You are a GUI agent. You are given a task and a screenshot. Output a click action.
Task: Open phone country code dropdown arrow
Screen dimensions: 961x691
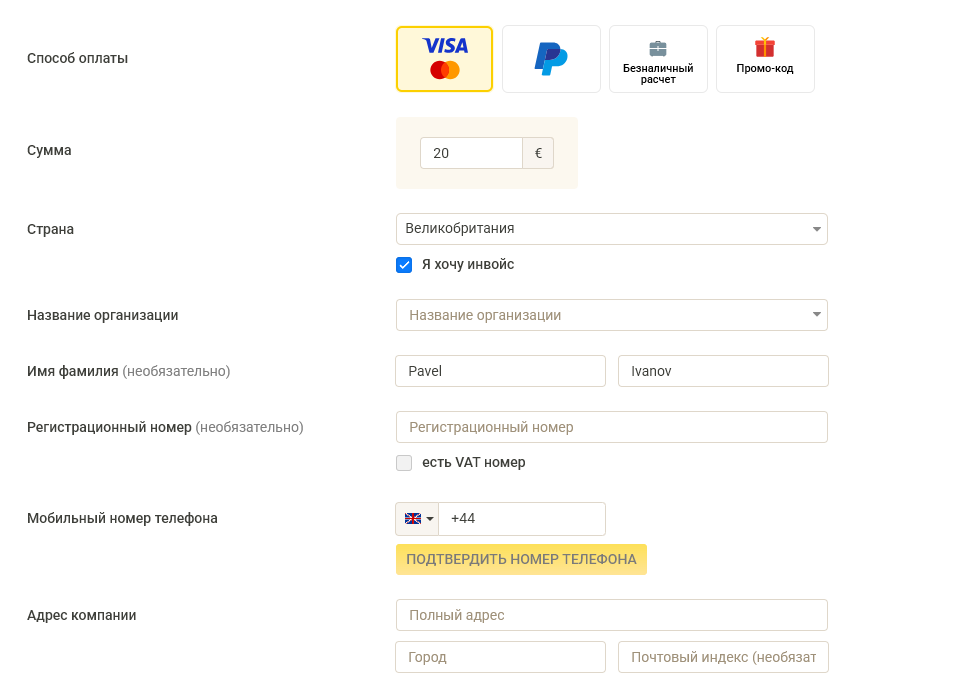coord(430,519)
